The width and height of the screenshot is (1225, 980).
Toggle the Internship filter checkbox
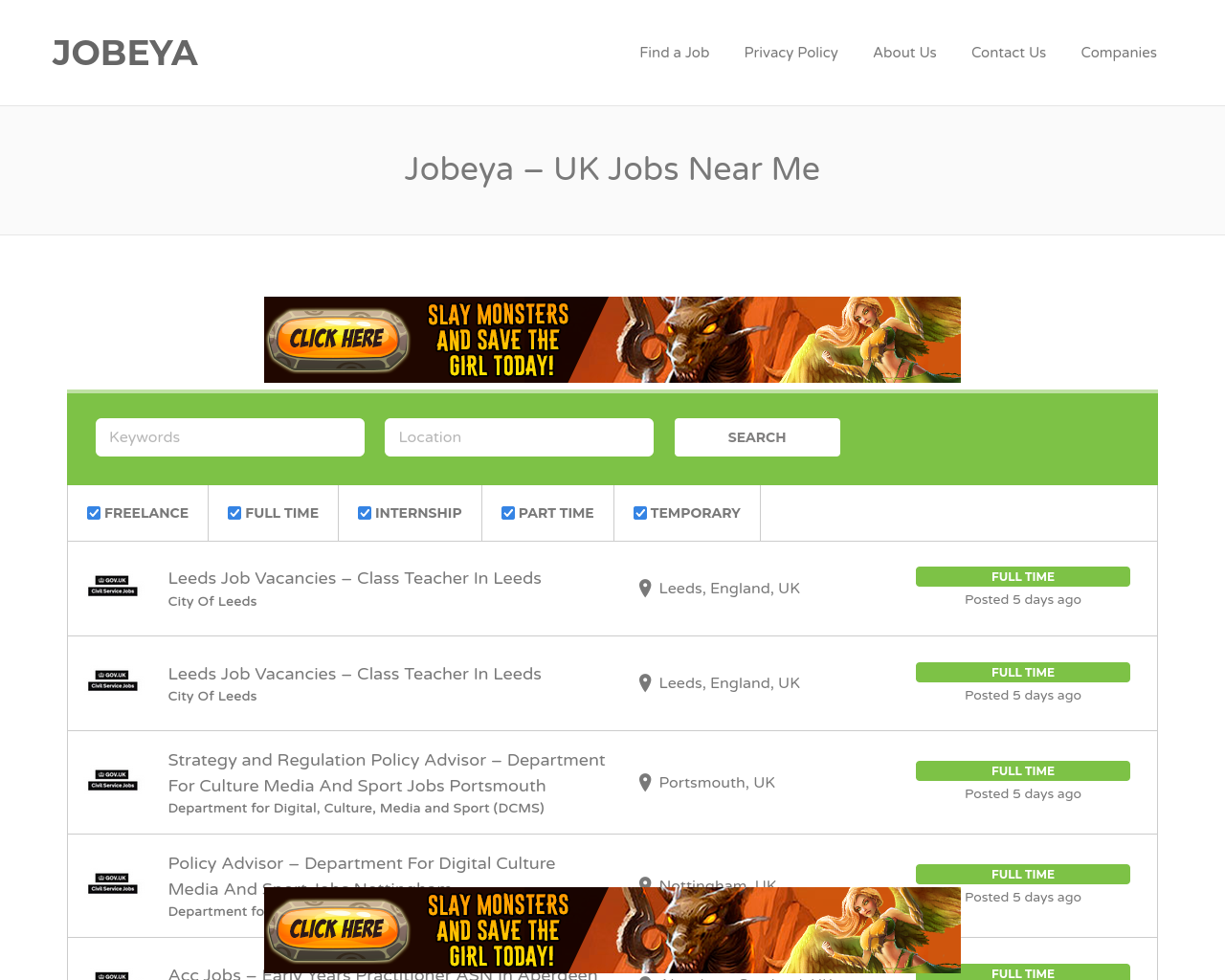(365, 513)
